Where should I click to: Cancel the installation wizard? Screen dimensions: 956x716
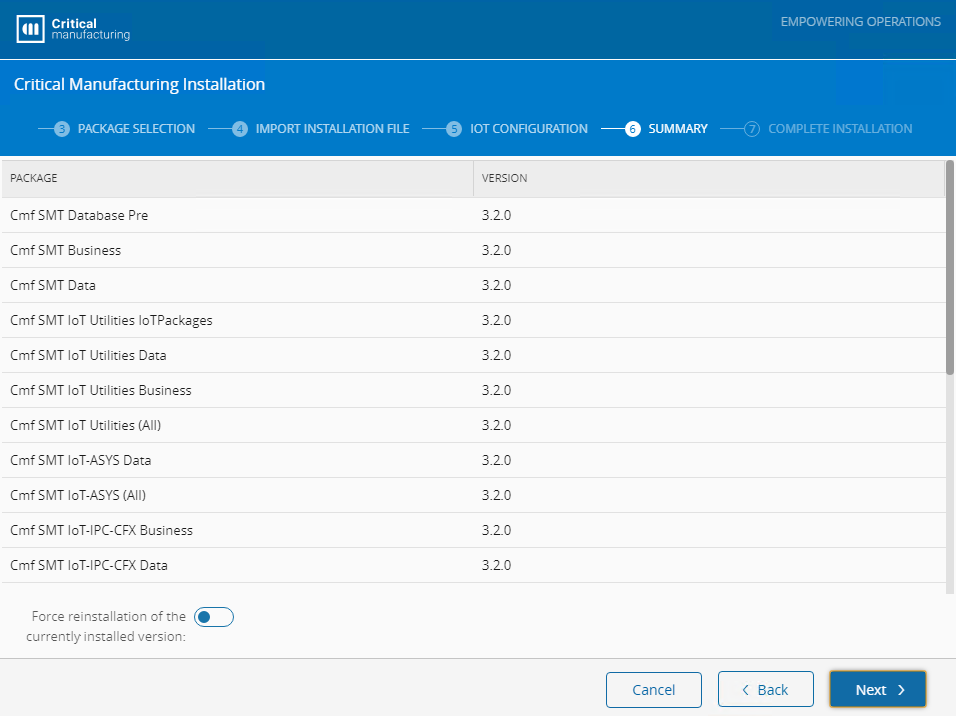coord(653,690)
